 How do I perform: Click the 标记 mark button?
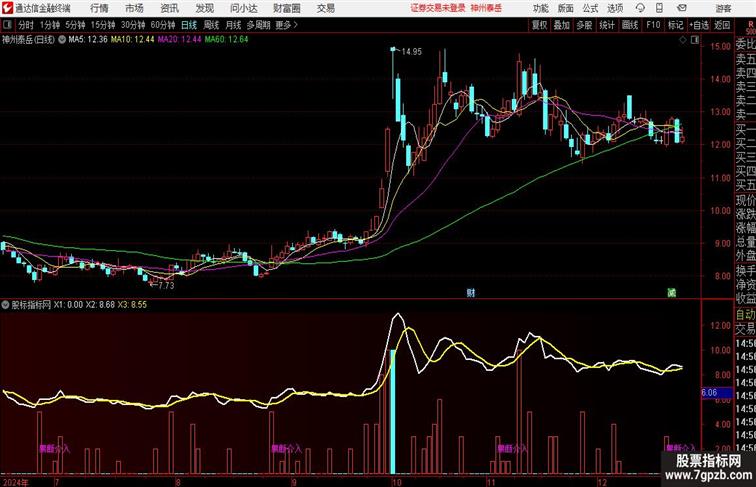point(675,25)
